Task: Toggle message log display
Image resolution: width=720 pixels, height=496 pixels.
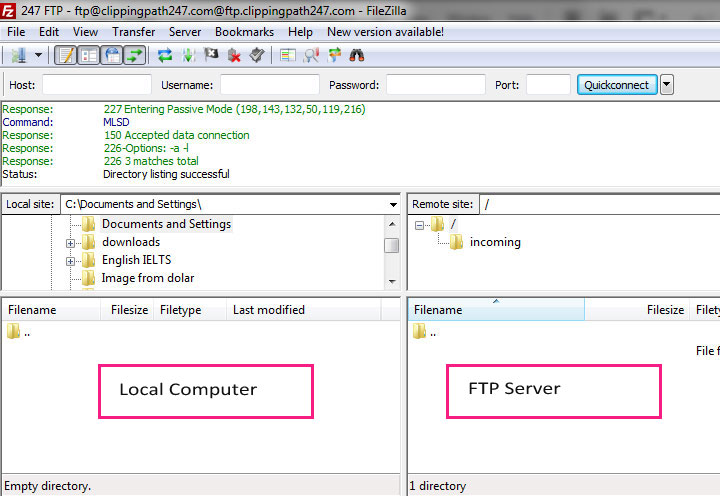Action: point(66,56)
